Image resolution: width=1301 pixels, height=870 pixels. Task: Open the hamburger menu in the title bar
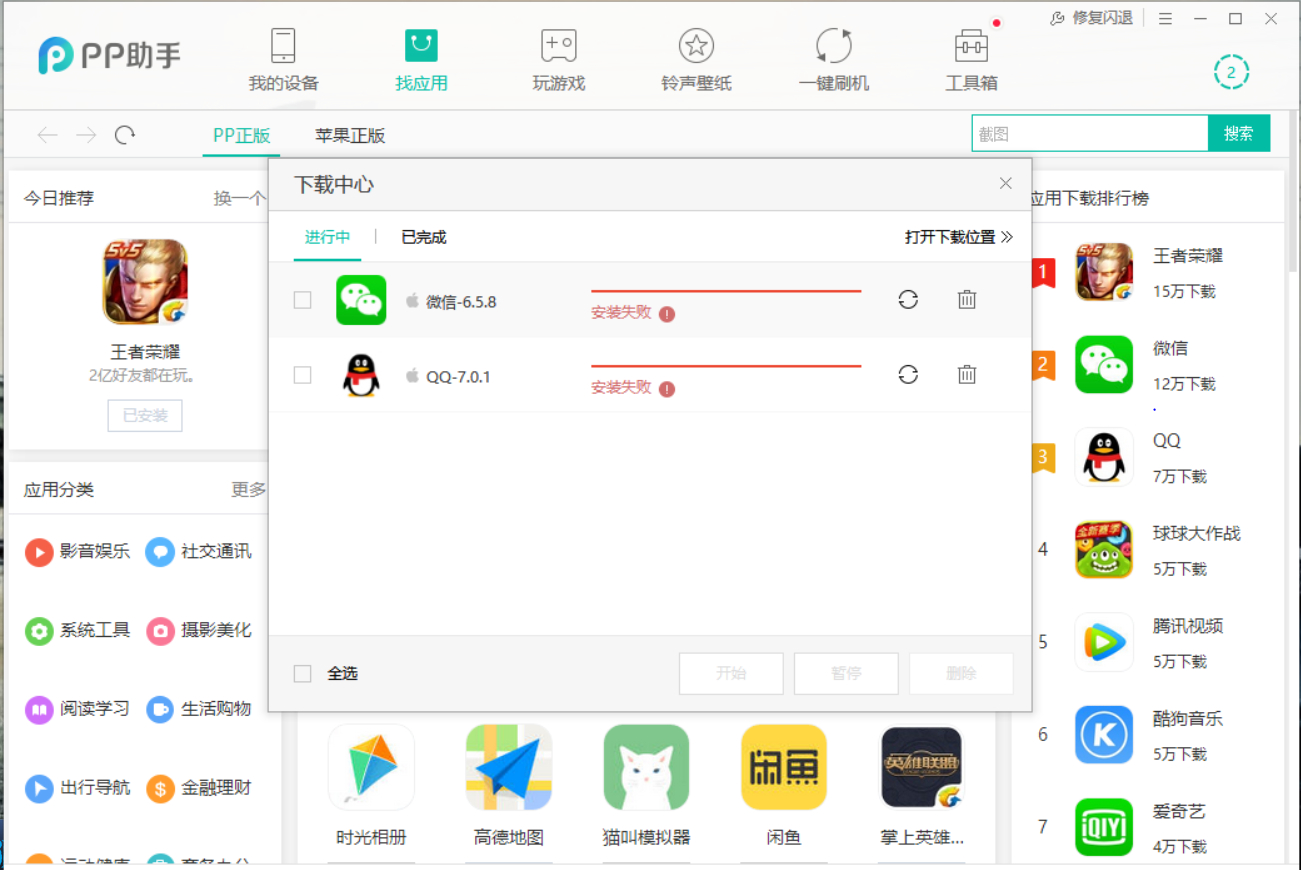(1165, 19)
